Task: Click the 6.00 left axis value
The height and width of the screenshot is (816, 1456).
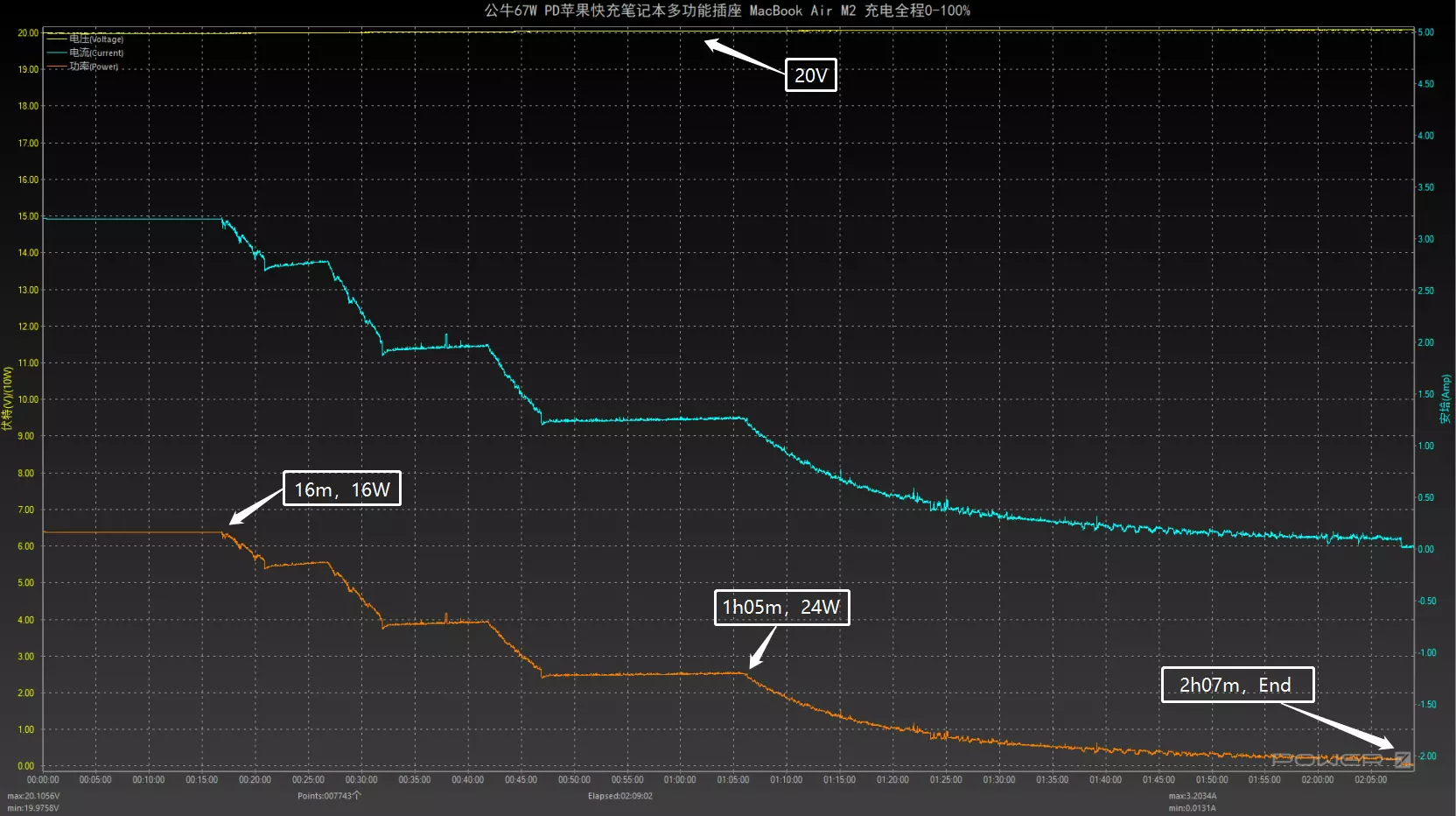Action: coord(26,546)
